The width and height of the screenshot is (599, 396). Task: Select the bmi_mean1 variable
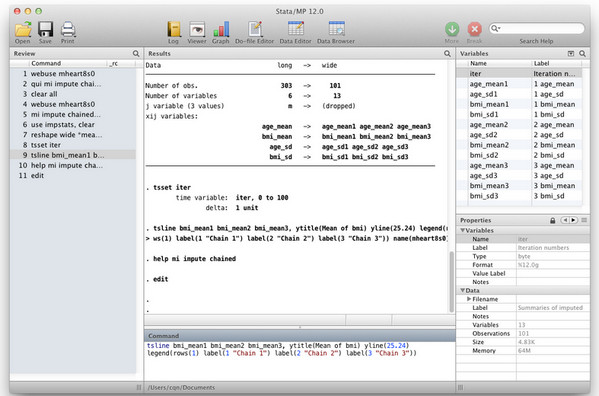coord(519,104)
